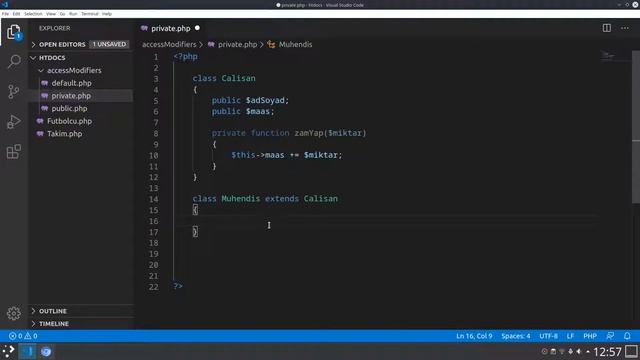This screenshot has width=640, height=360.
Task: Open Futbolcu.php in the explorer
Action: tap(69, 121)
